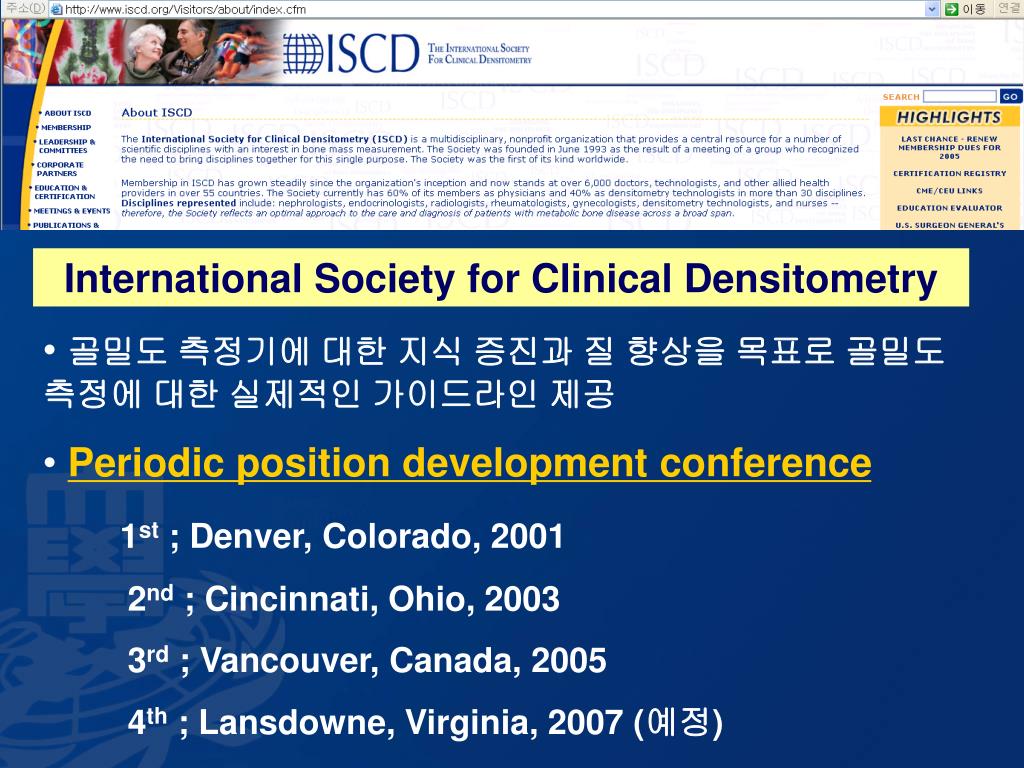1024x768 pixels.
Task: Click the Links (연결) toolbar label
Action: click(x=1008, y=8)
